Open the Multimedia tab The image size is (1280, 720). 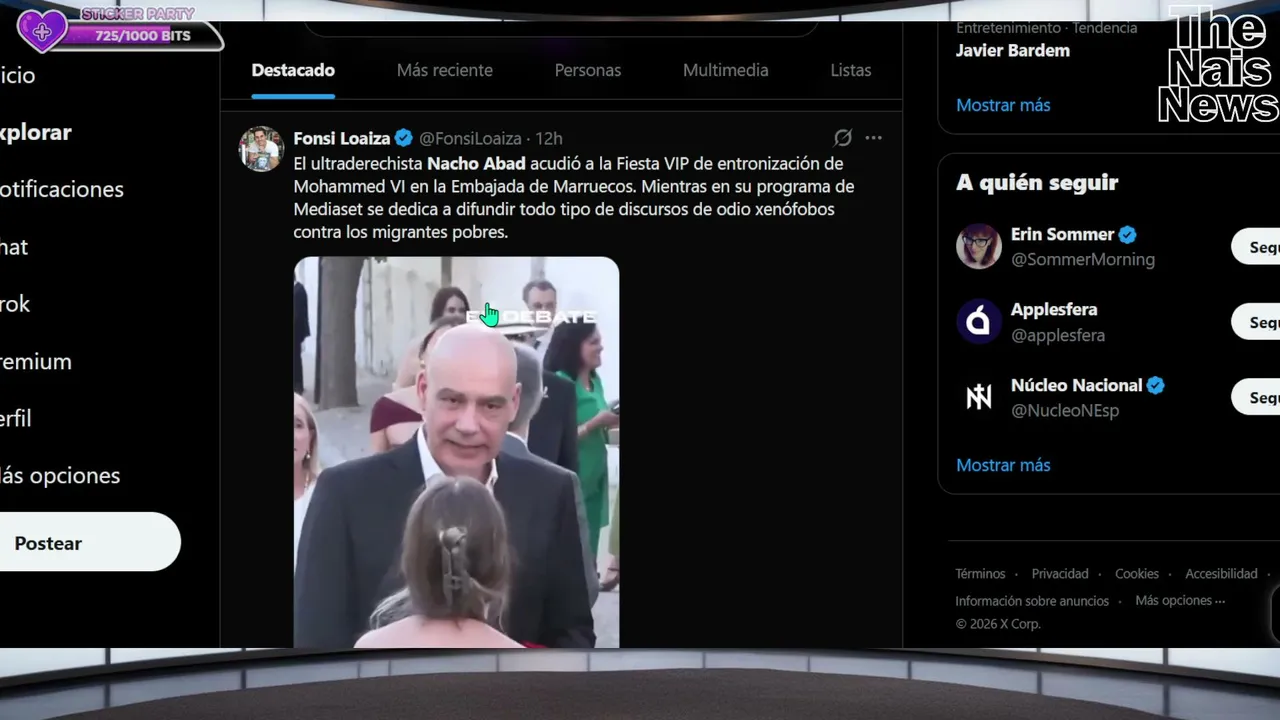click(726, 70)
